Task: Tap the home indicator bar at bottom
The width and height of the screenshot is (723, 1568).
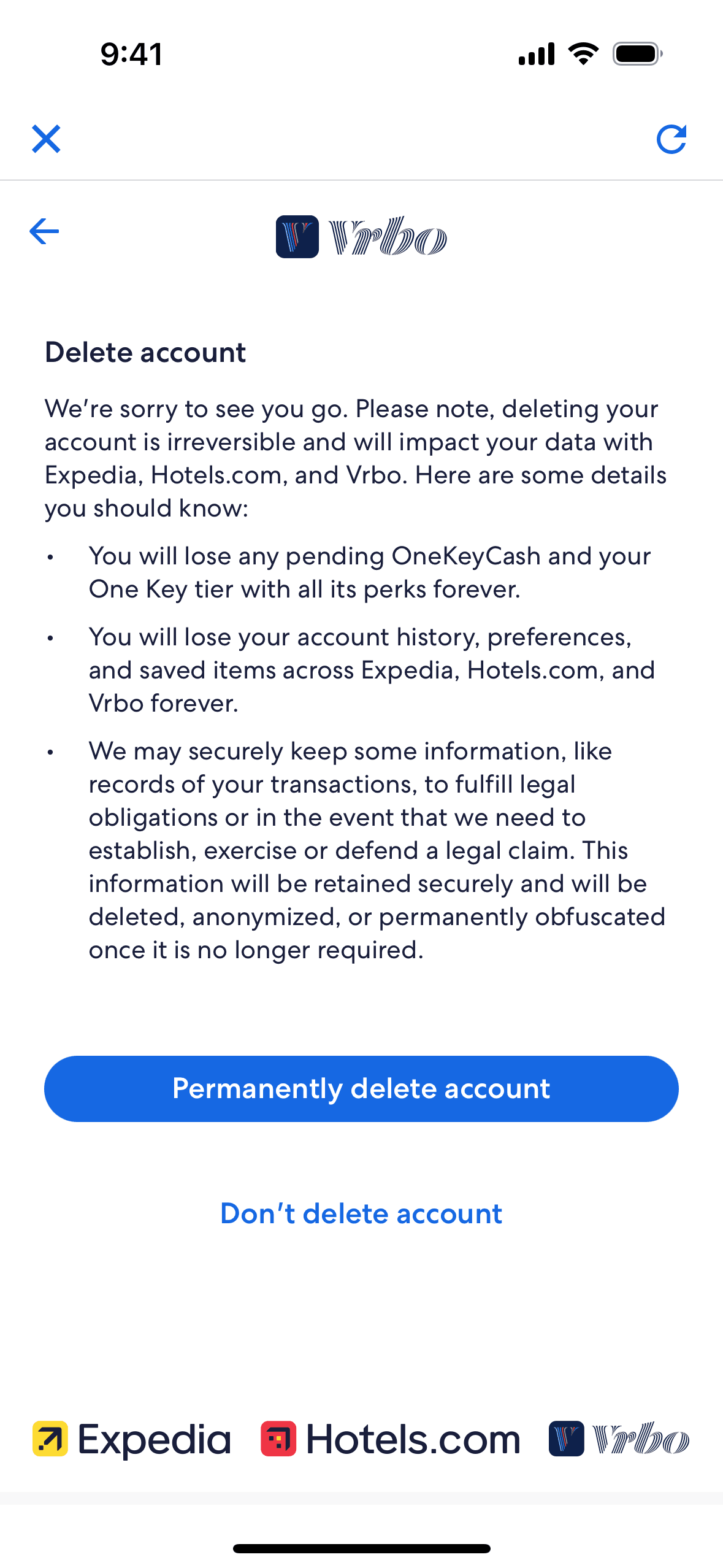Action: [361, 1548]
